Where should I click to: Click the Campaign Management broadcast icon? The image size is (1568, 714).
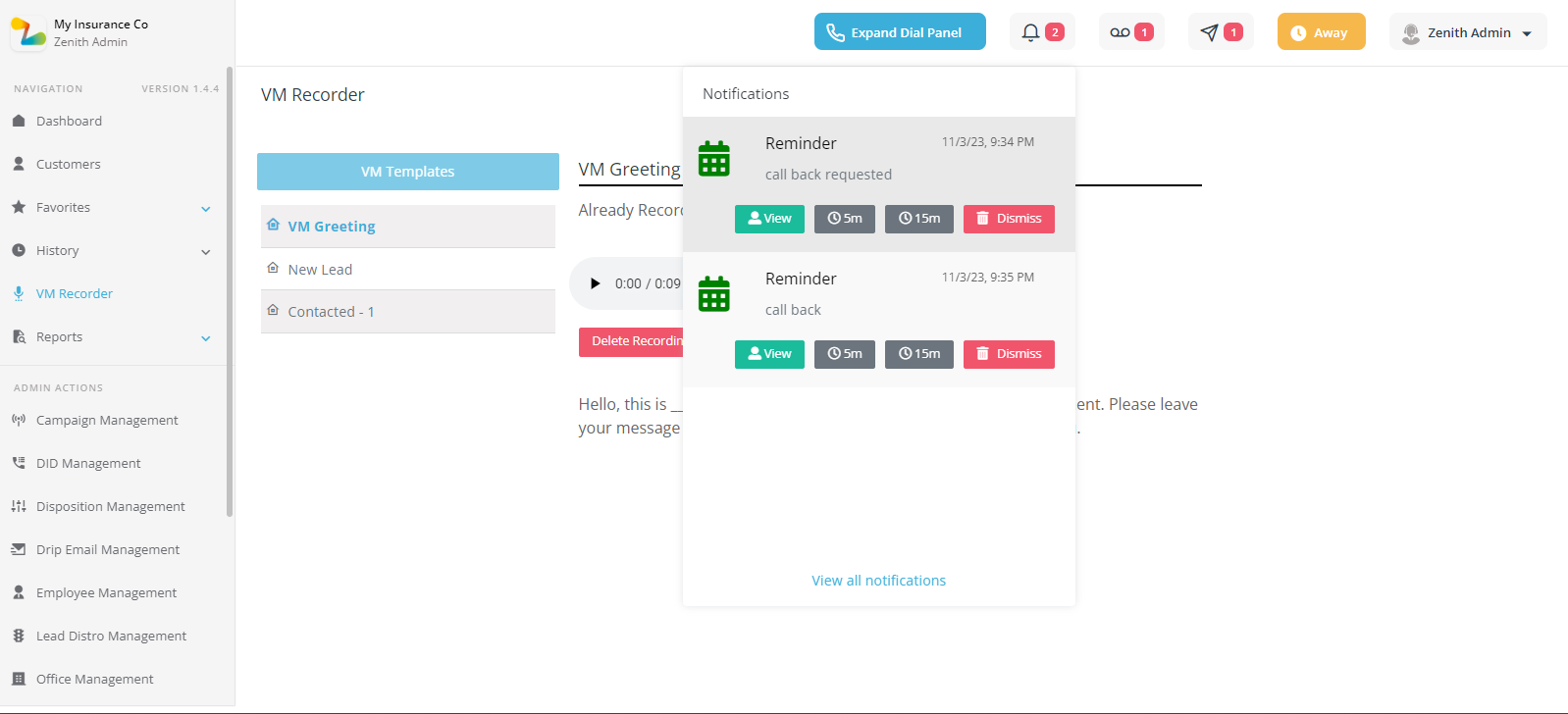[19, 420]
